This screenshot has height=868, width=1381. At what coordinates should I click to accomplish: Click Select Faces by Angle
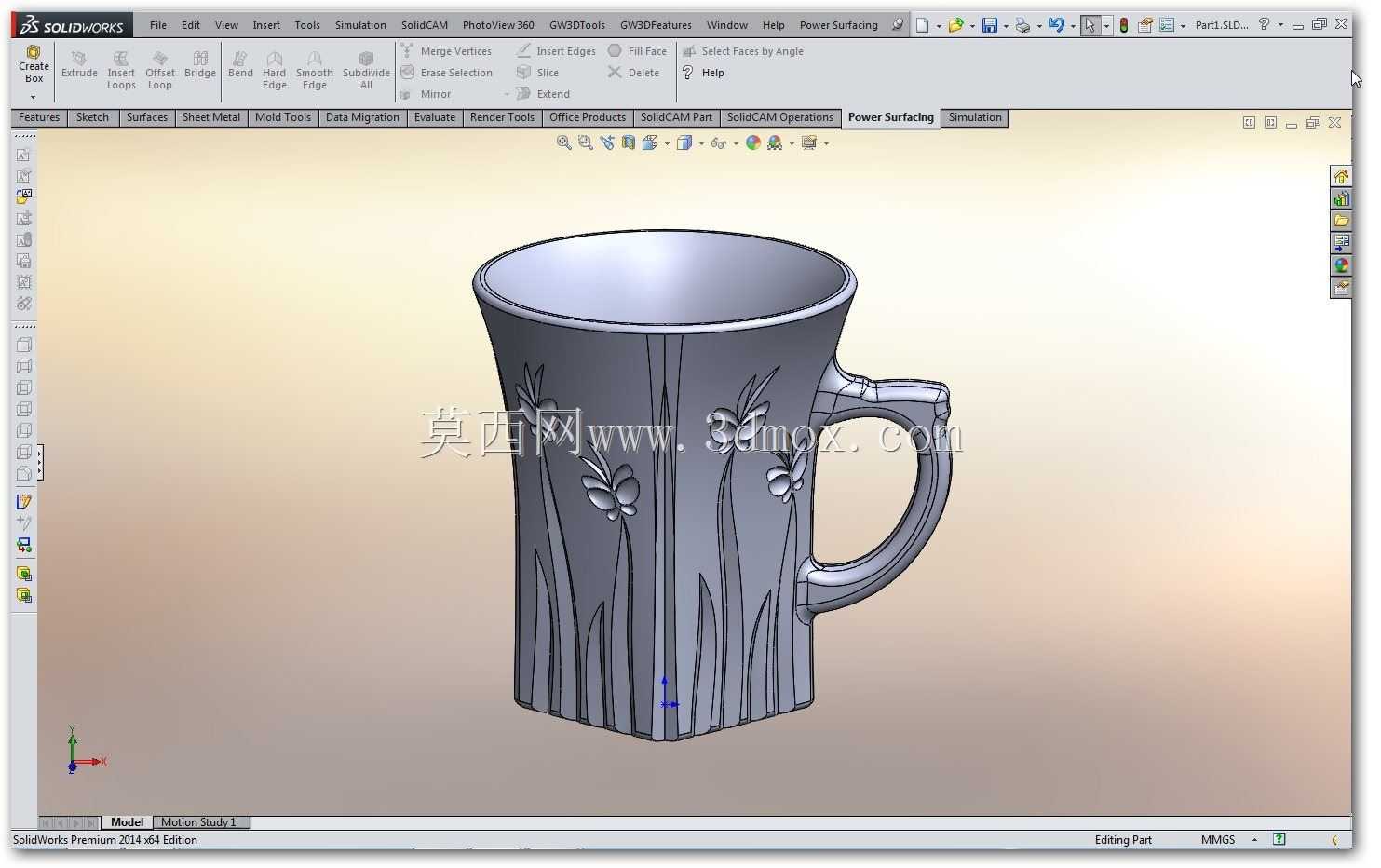(742, 51)
